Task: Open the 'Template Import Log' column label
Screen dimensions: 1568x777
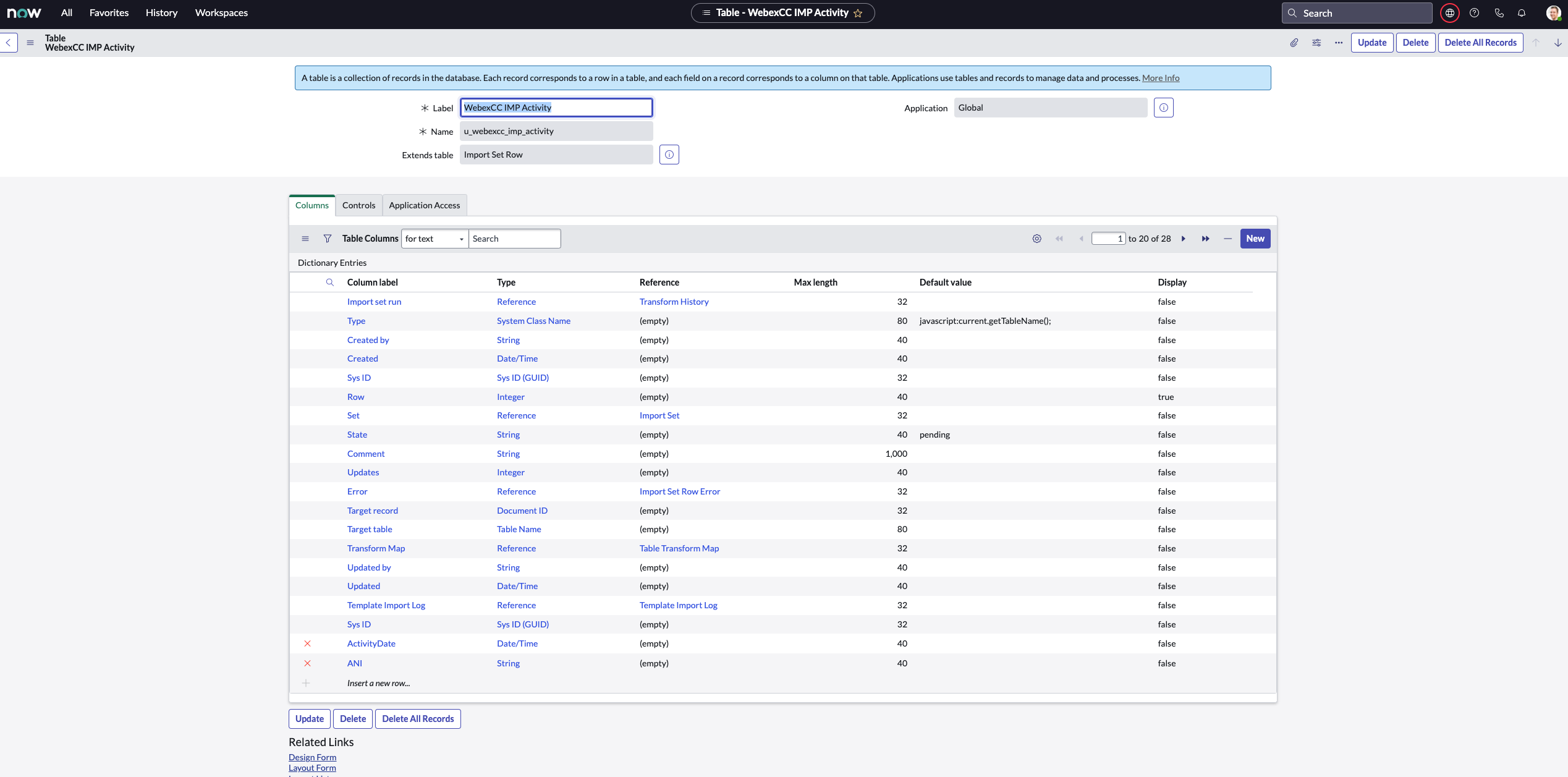Action: (386, 605)
